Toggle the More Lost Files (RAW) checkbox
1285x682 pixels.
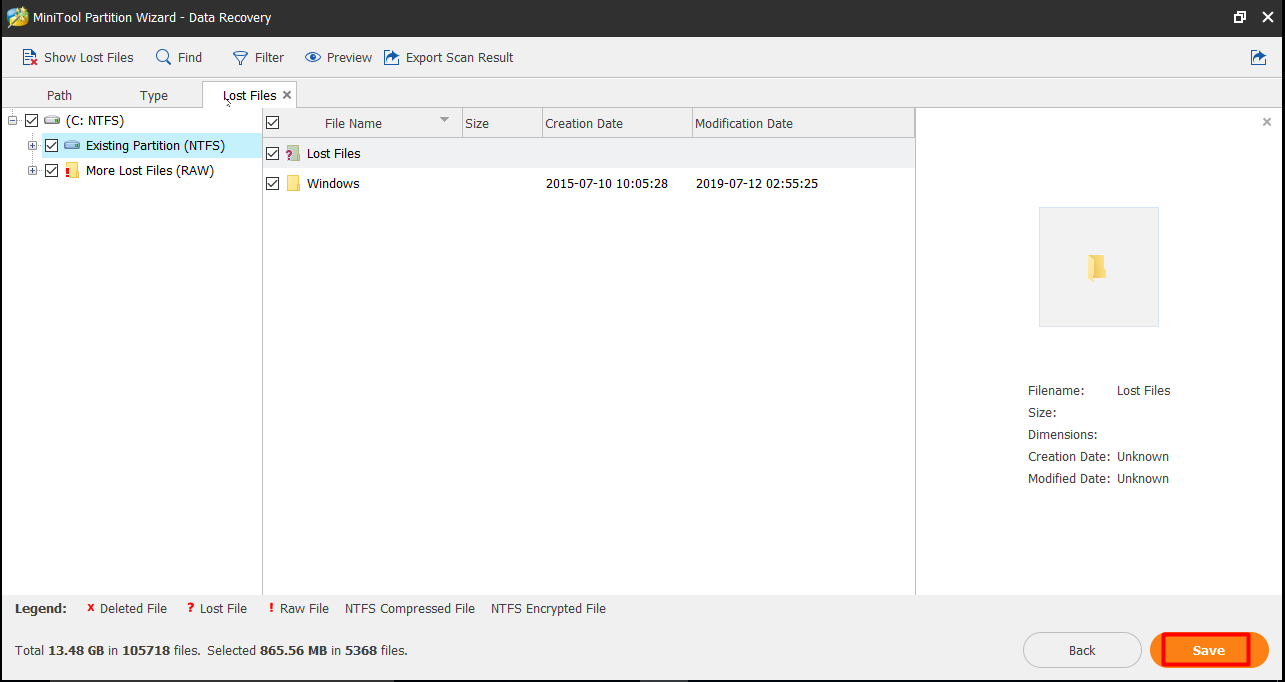[x=52, y=171]
